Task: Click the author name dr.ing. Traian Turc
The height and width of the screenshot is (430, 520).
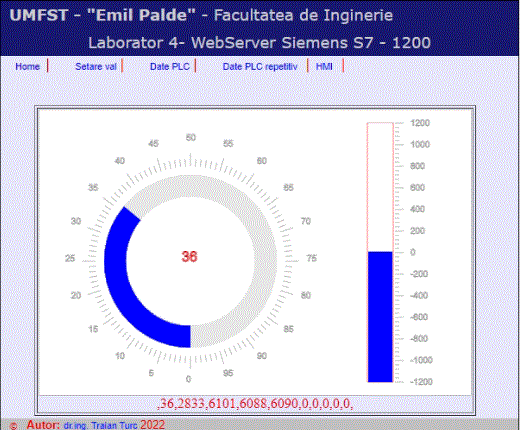Action: point(100,426)
